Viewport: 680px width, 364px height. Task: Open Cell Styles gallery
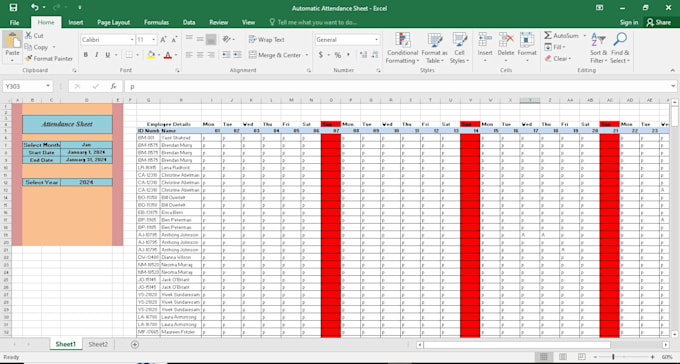tap(460, 48)
